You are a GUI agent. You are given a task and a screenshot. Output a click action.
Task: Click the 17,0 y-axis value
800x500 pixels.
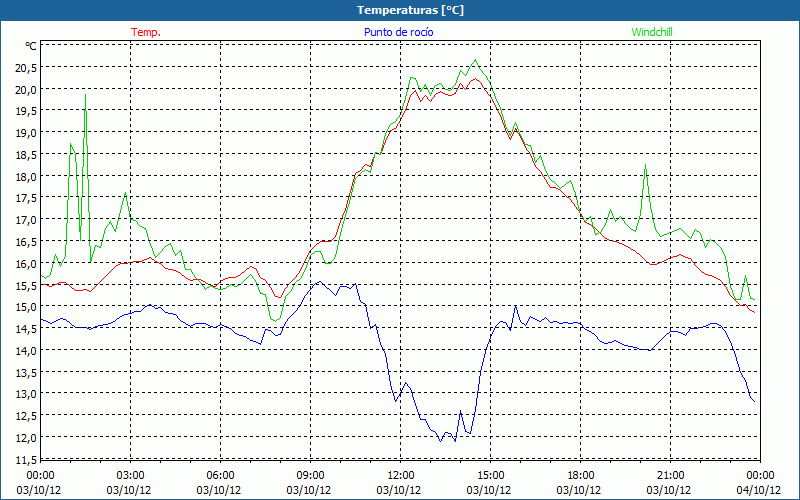26,220
